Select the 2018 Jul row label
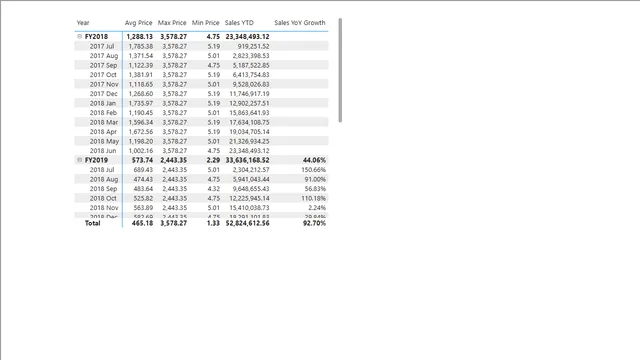The width and height of the screenshot is (640, 360). 102,170
